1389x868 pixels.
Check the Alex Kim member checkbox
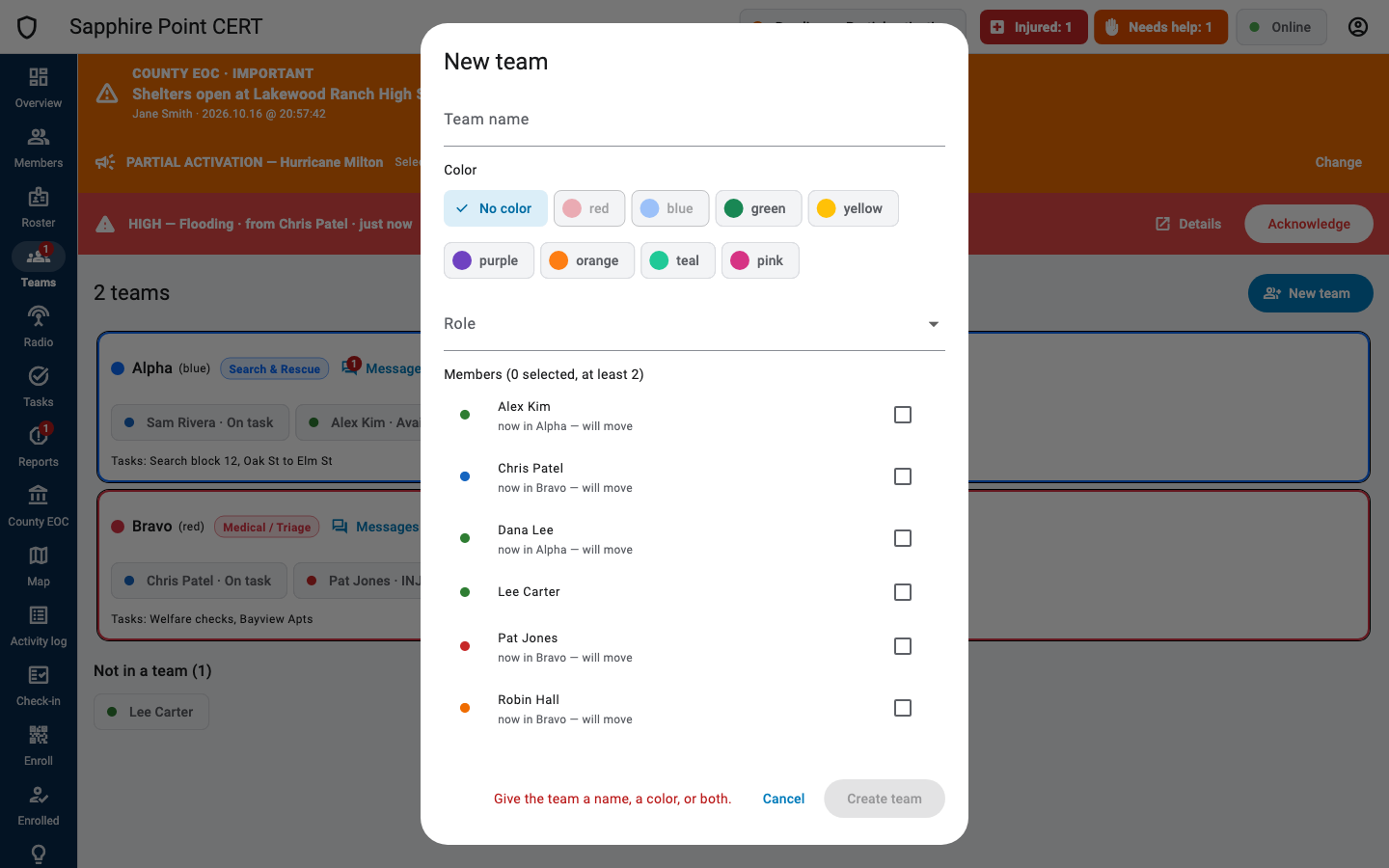click(903, 415)
